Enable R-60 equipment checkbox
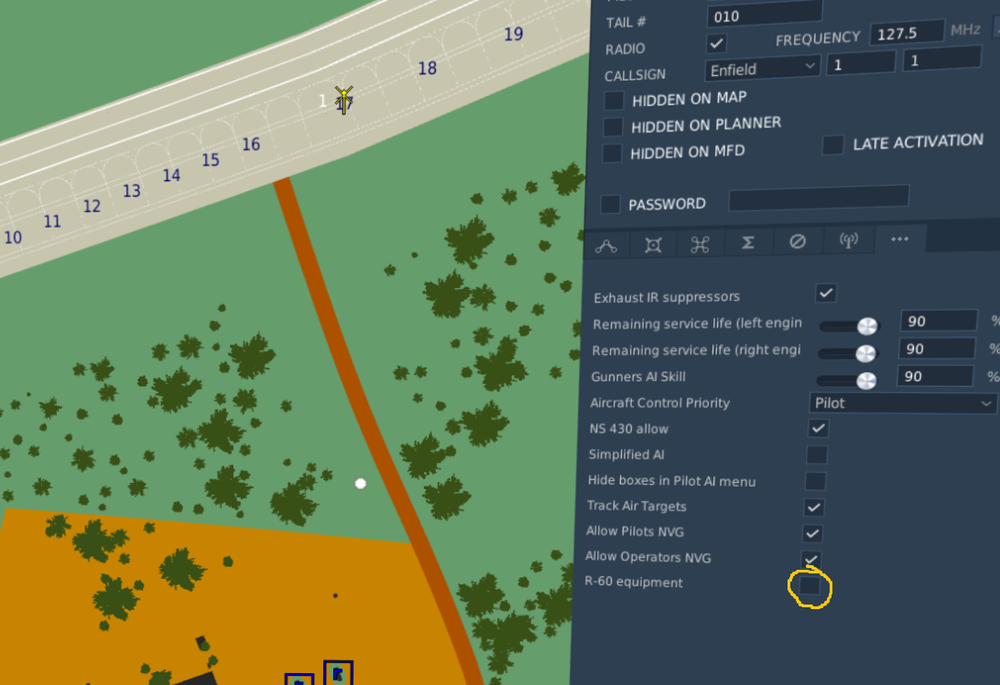This screenshot has height=685, width=1000. (810, 586)
